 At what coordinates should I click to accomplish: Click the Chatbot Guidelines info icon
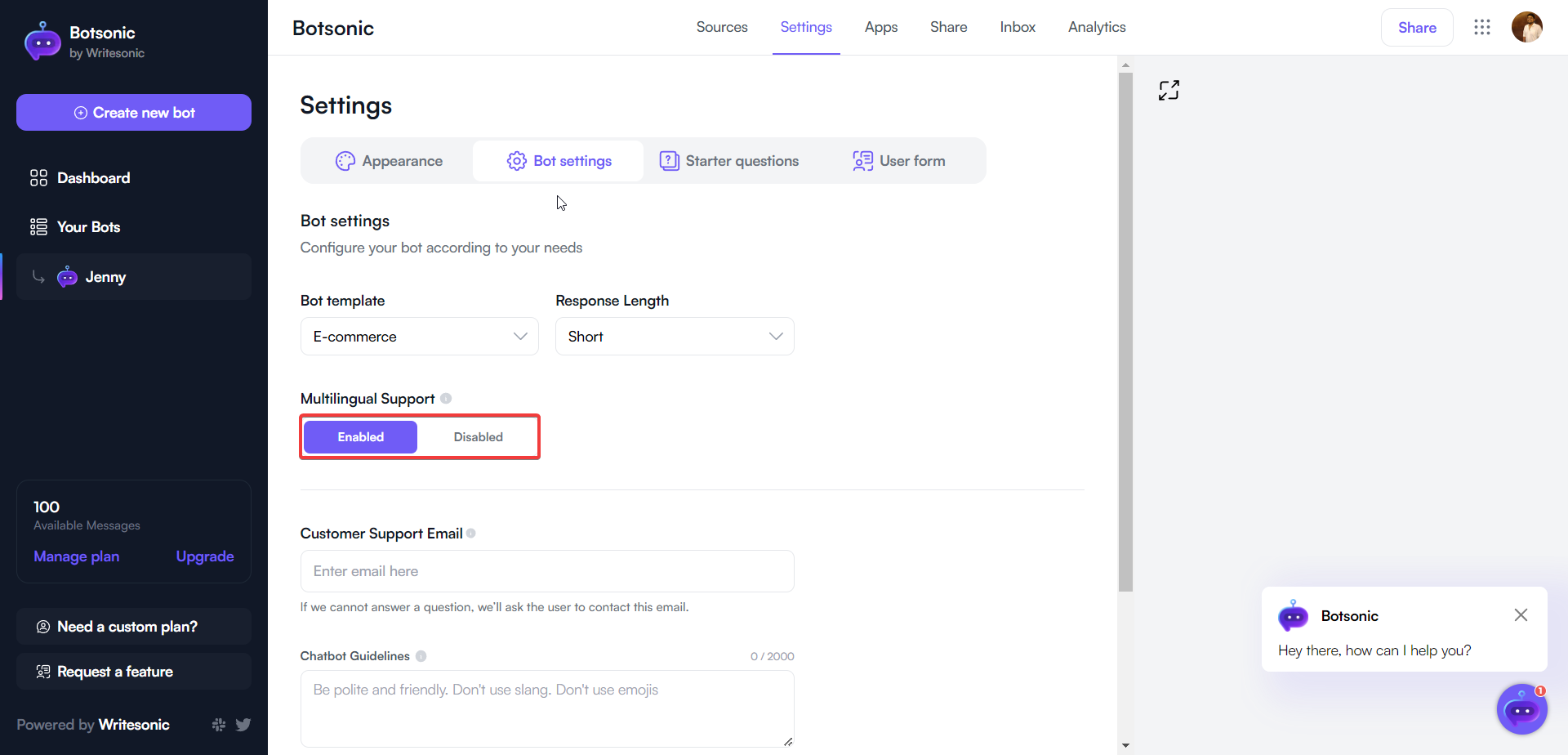point(421,655)
